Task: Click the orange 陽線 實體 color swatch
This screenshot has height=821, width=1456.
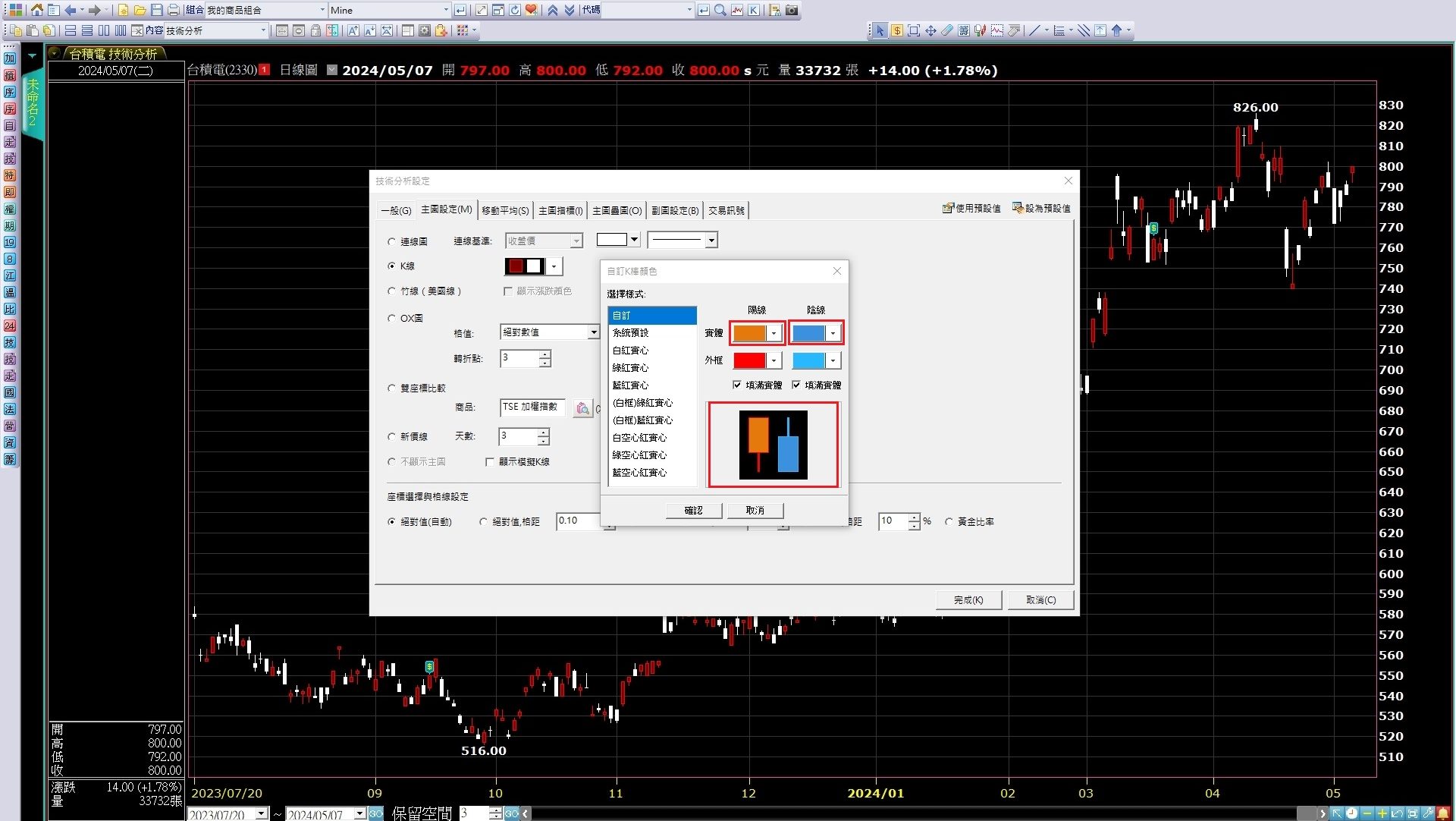Action: point(749,333)
